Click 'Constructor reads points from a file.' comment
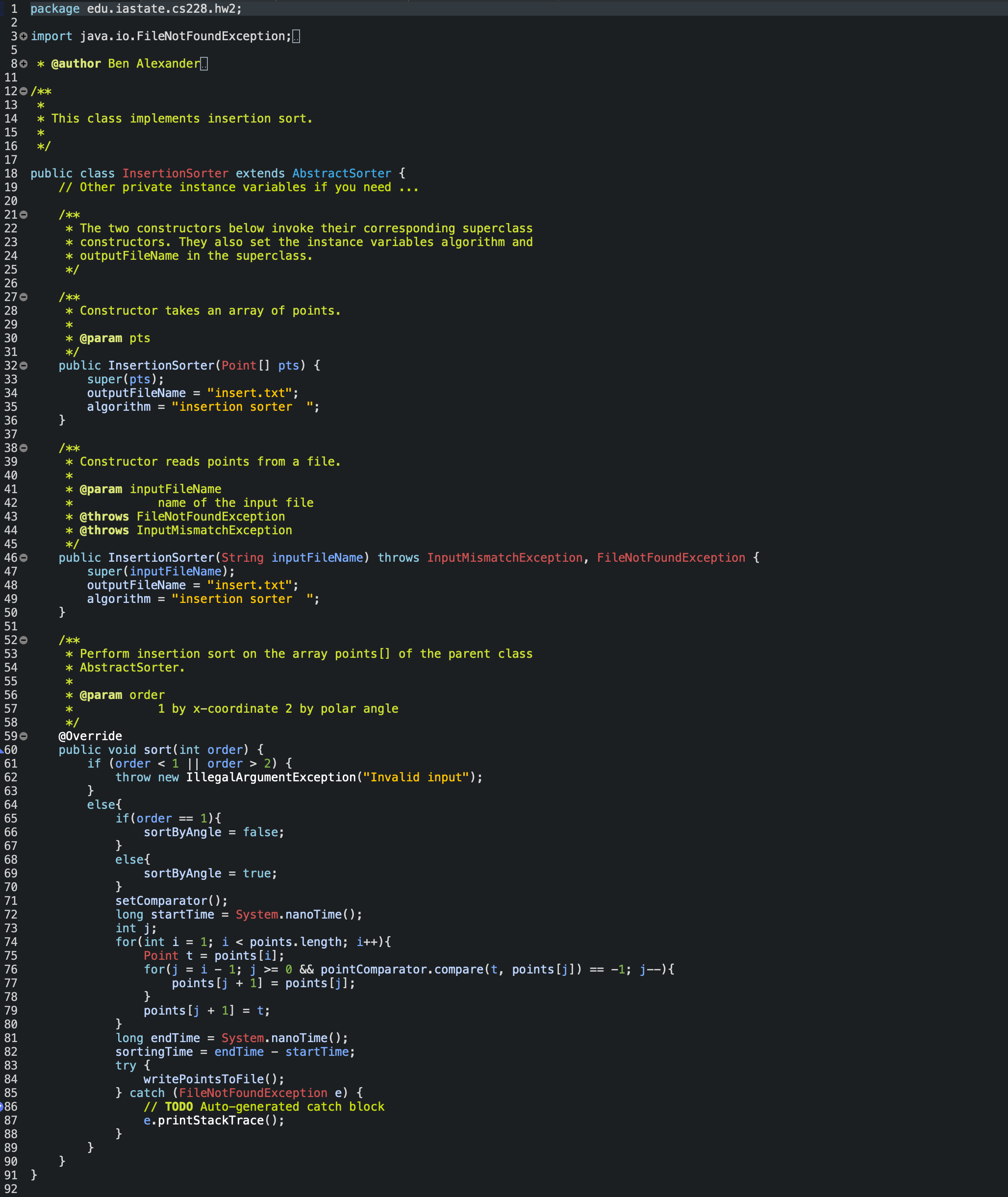The height and width of the screenshot is (1197, 1008). pos(210,462)
